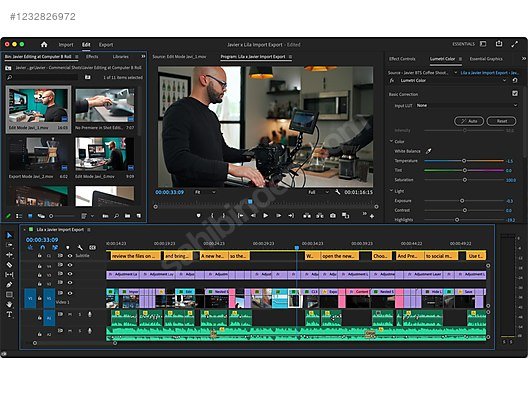Open Button Editor plus icon

(x=372, y=216)
